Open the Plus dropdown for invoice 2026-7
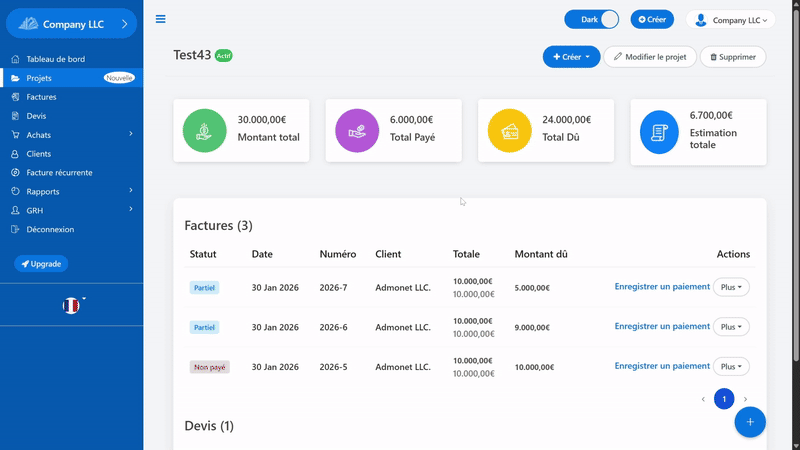Screen dimensions: 800x450 [x=731, y=287]
